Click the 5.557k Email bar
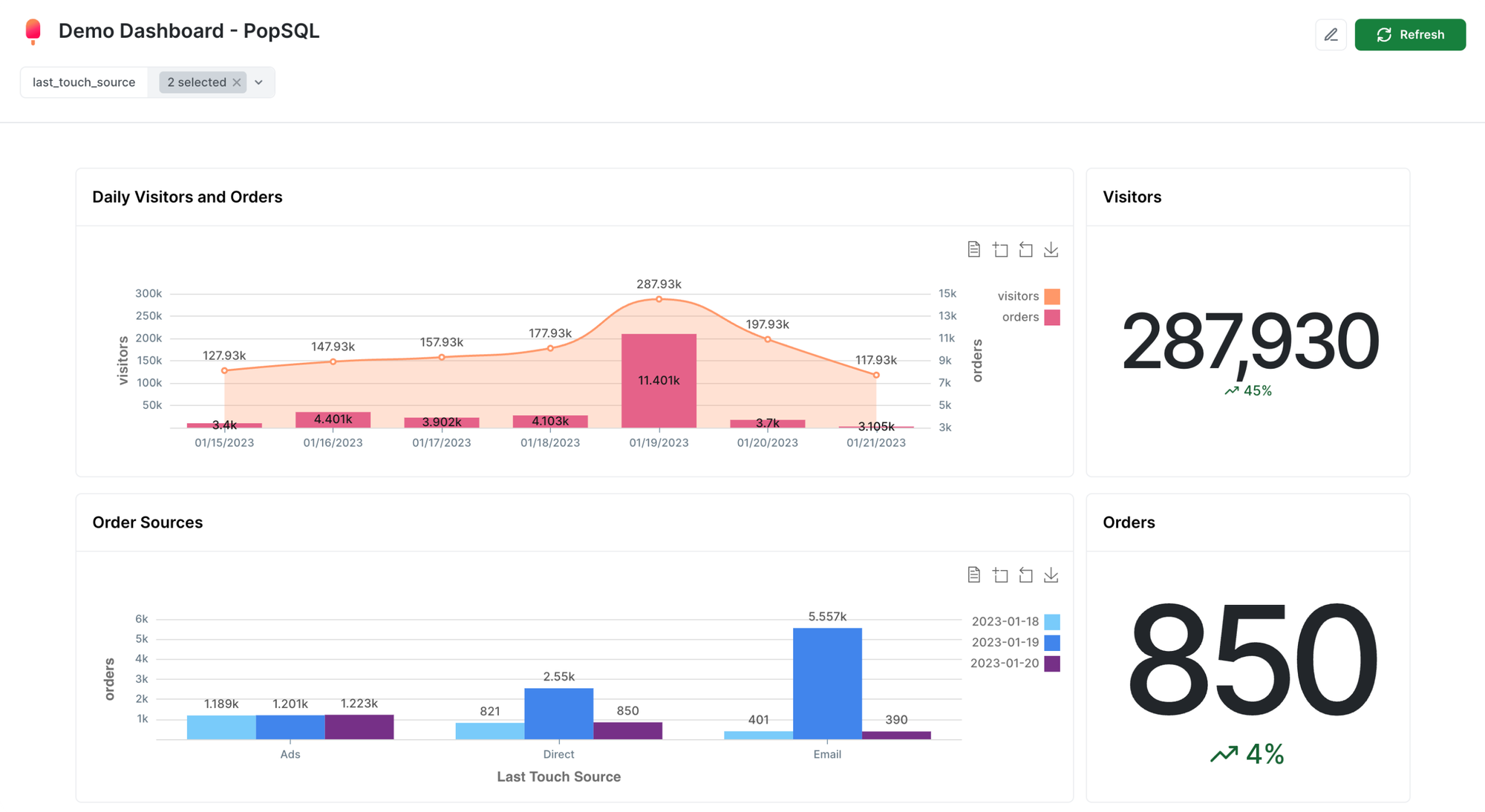The width and height of the screenshot is (1485, 812). [827, 683]
